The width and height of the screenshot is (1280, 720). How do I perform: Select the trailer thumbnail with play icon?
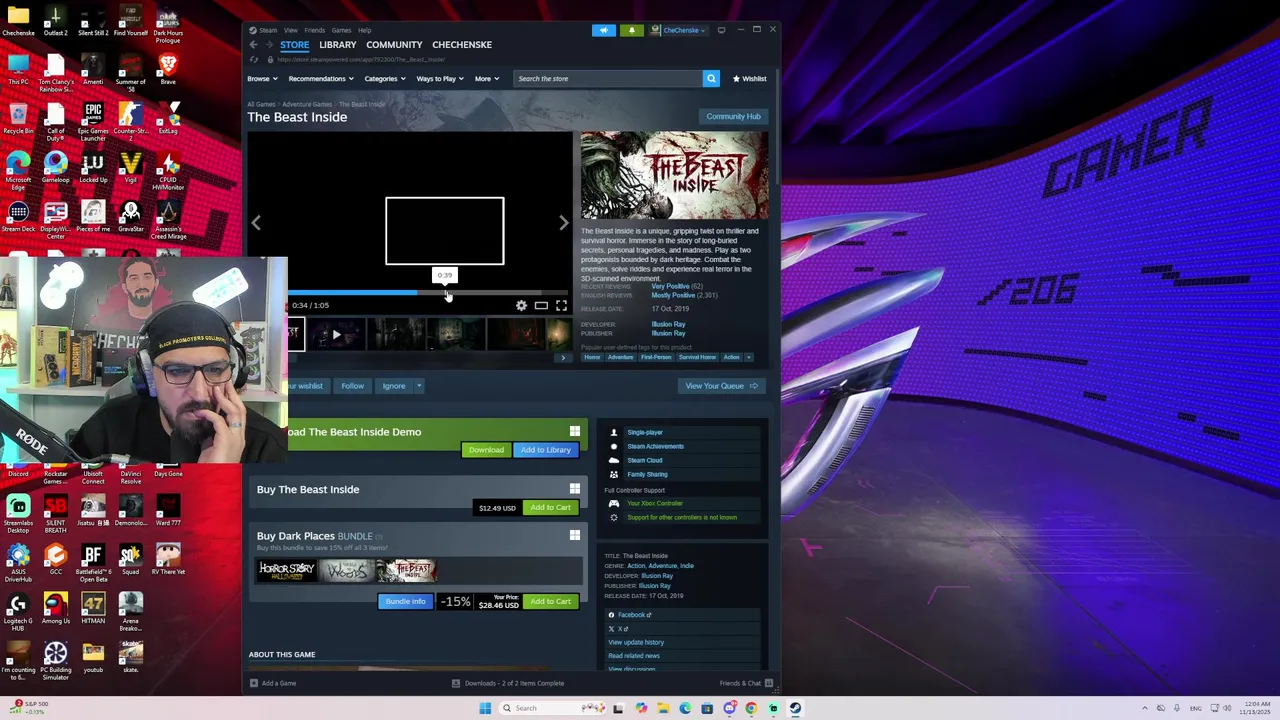coord(336,335)
